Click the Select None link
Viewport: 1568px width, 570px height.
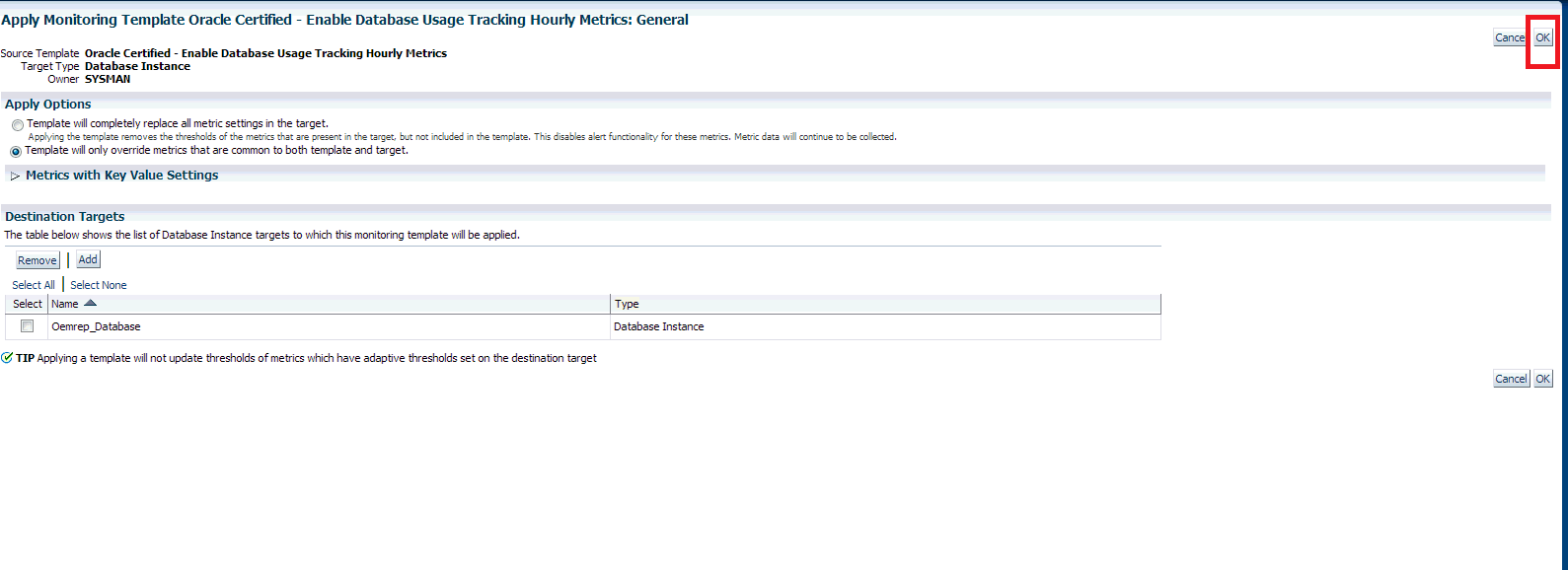pyautogui.click(x=99, y=285)
